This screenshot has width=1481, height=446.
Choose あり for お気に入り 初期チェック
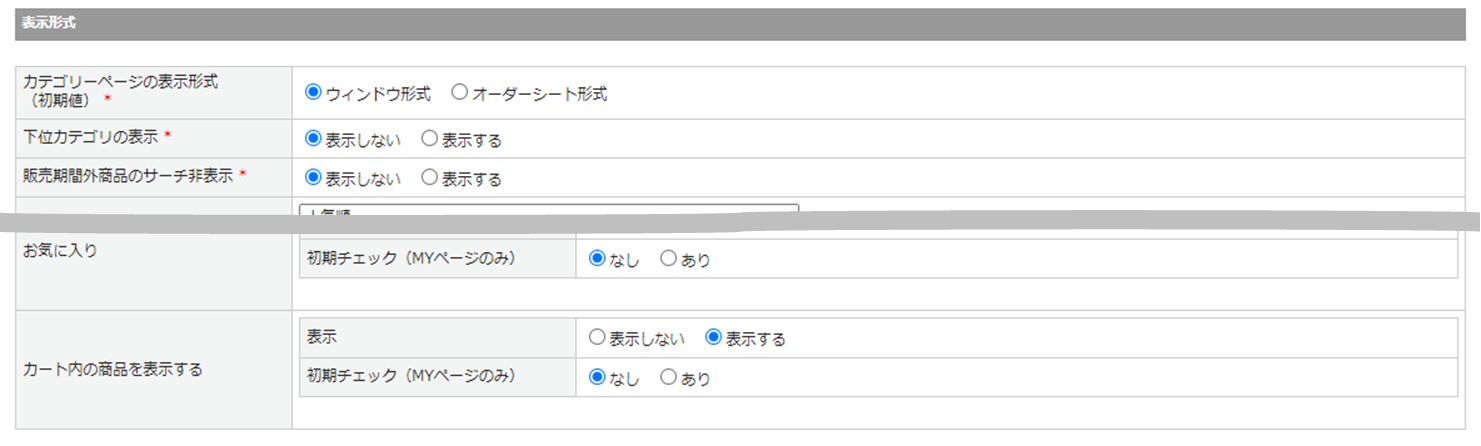click(669, 259)
